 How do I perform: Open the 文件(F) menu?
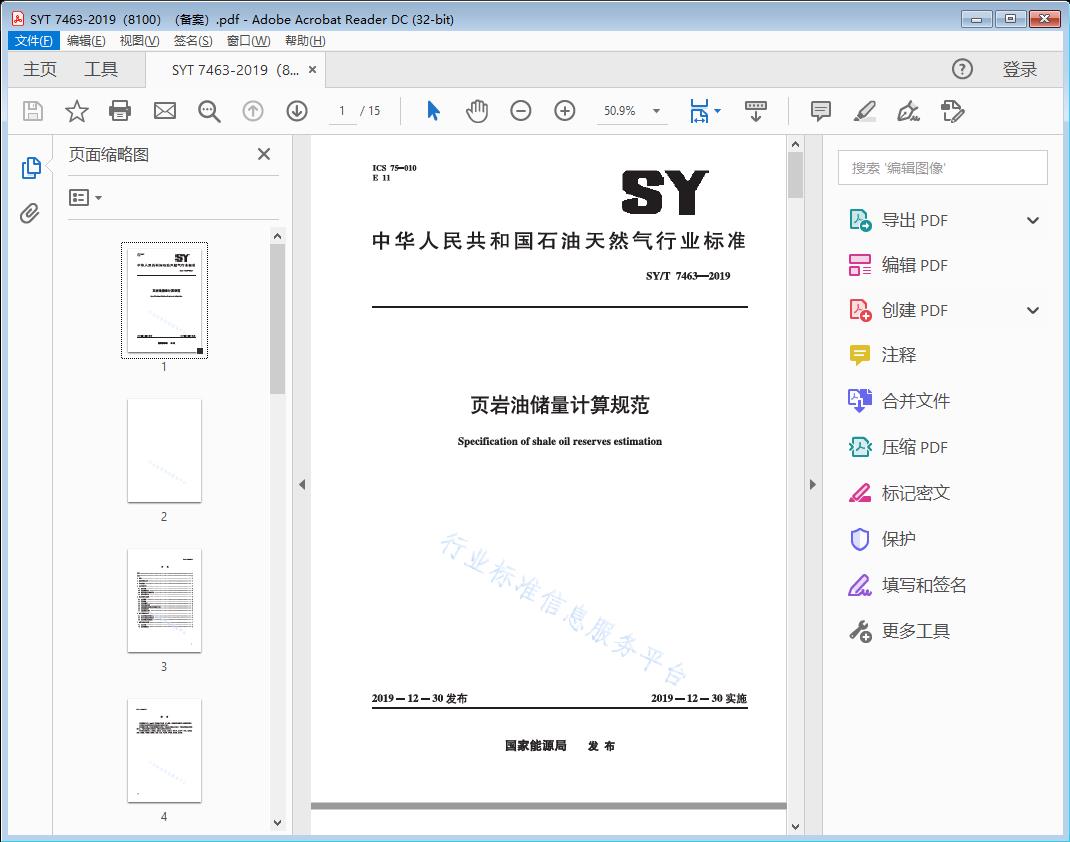[34, 41]
